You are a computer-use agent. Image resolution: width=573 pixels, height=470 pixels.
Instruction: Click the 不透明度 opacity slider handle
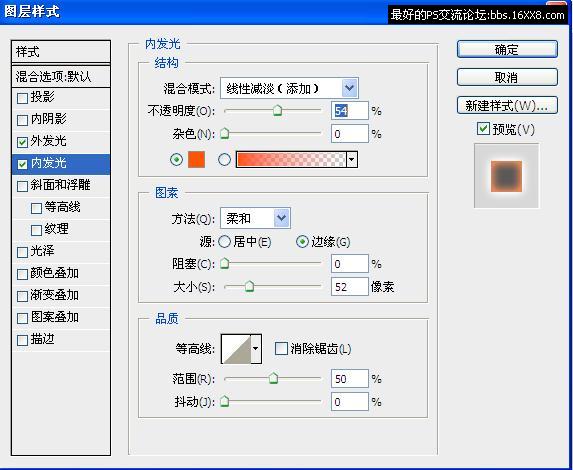[x=278, y=110]
